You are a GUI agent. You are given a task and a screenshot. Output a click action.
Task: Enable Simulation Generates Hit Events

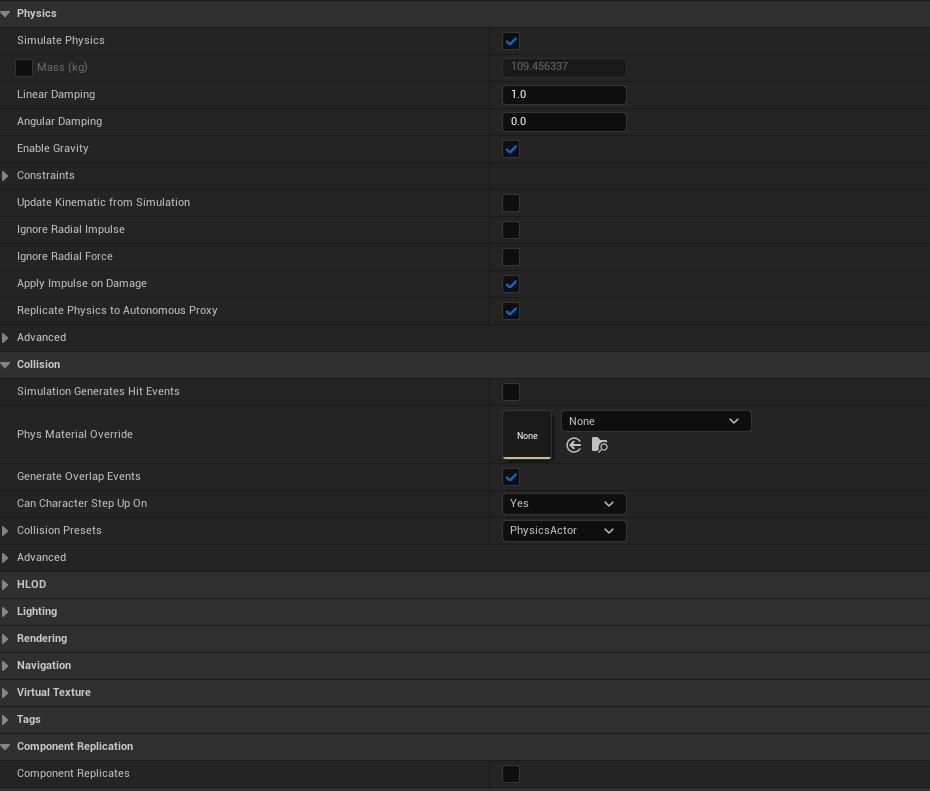pyautogui.click(x=511, y=392)
